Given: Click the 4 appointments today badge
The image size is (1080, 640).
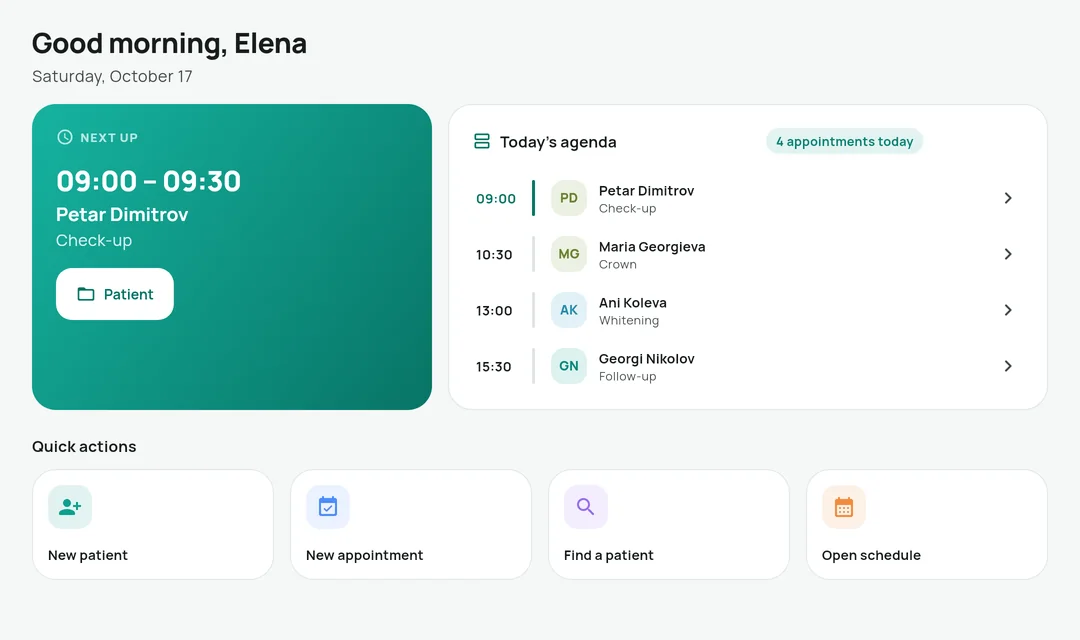Looking at the screenshot, I should point(844,141).
